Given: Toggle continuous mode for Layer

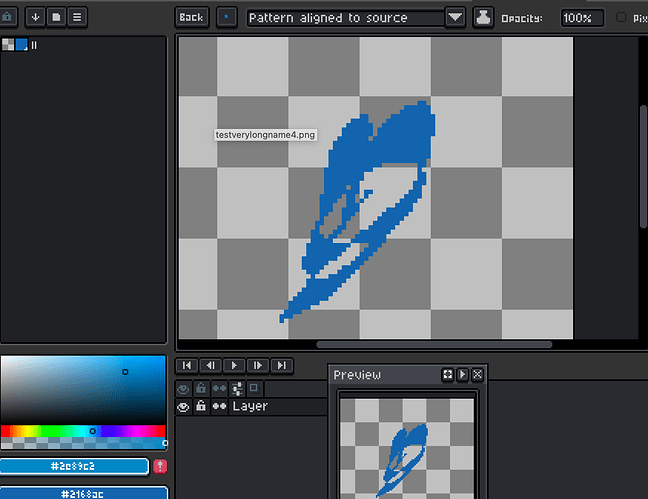Looking at the screenshot, I should coord(219,407).
